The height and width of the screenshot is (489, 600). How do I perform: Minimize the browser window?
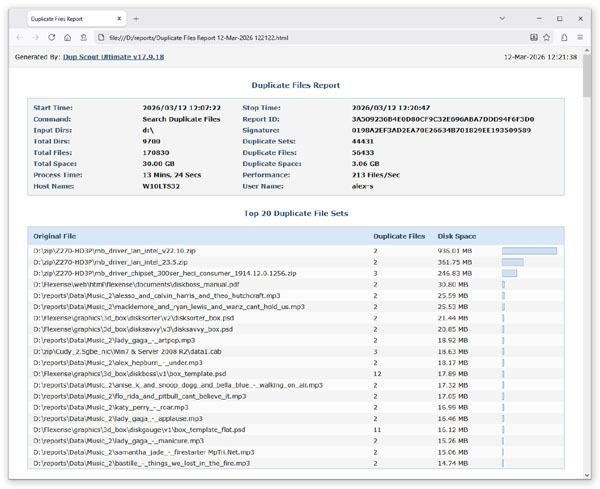(539, 18)
